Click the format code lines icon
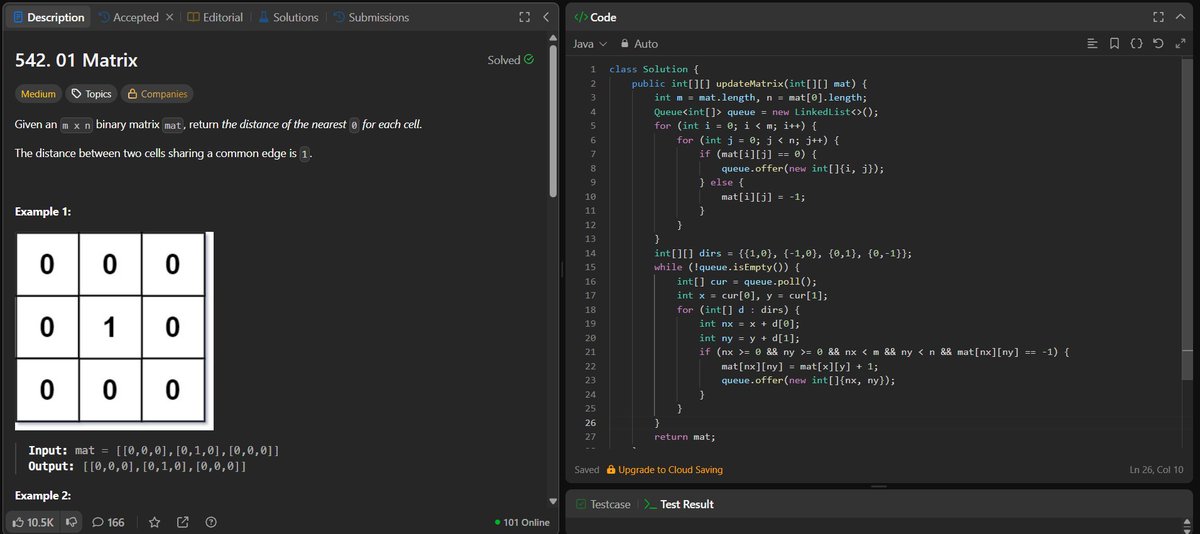The height and width of the screenshot is (534, 1200). click(1092, 44)
